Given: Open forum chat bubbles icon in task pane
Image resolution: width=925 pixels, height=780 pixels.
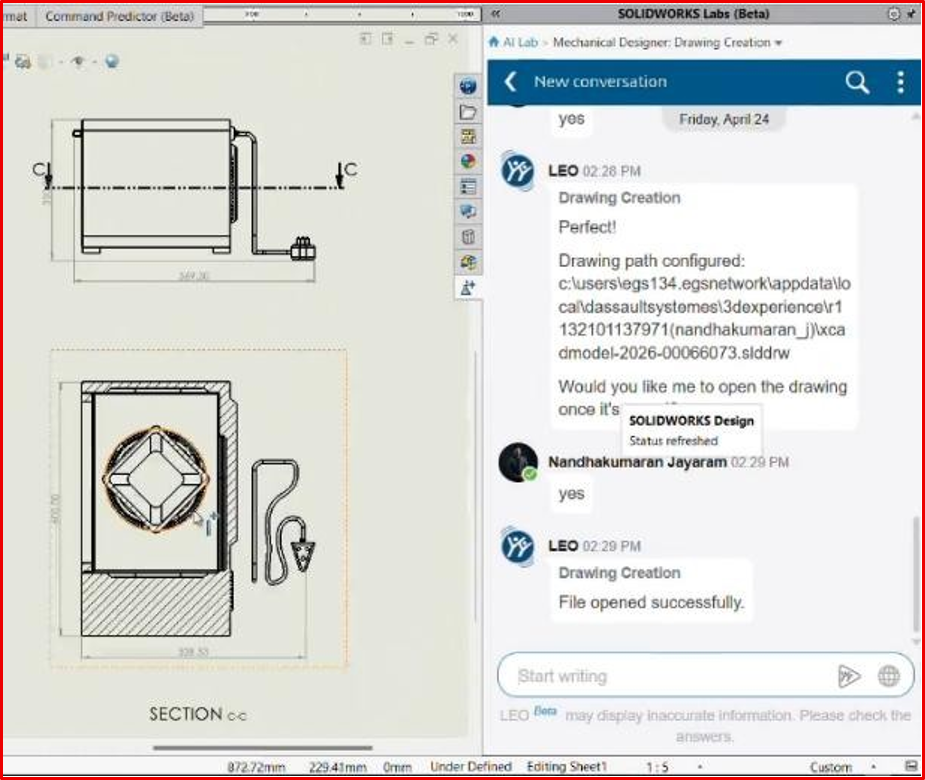Looking at the screenshot, I should pyautogui.click(x=468, y=212).
